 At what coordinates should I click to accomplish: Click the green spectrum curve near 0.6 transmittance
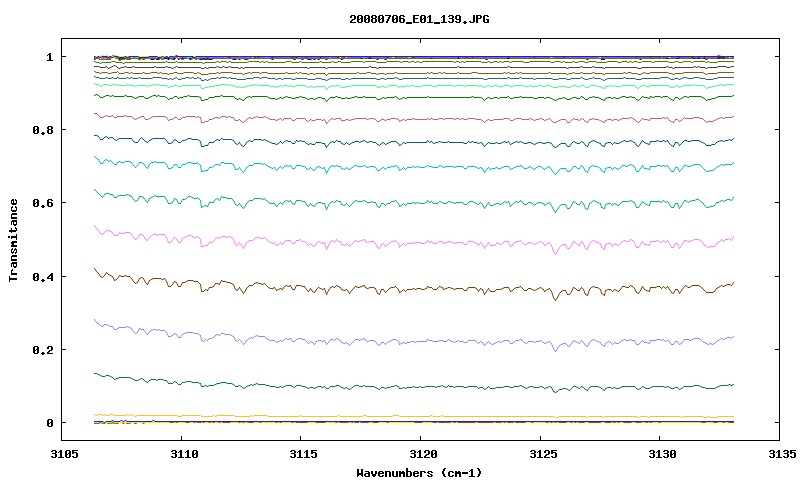tap(414, 203)
